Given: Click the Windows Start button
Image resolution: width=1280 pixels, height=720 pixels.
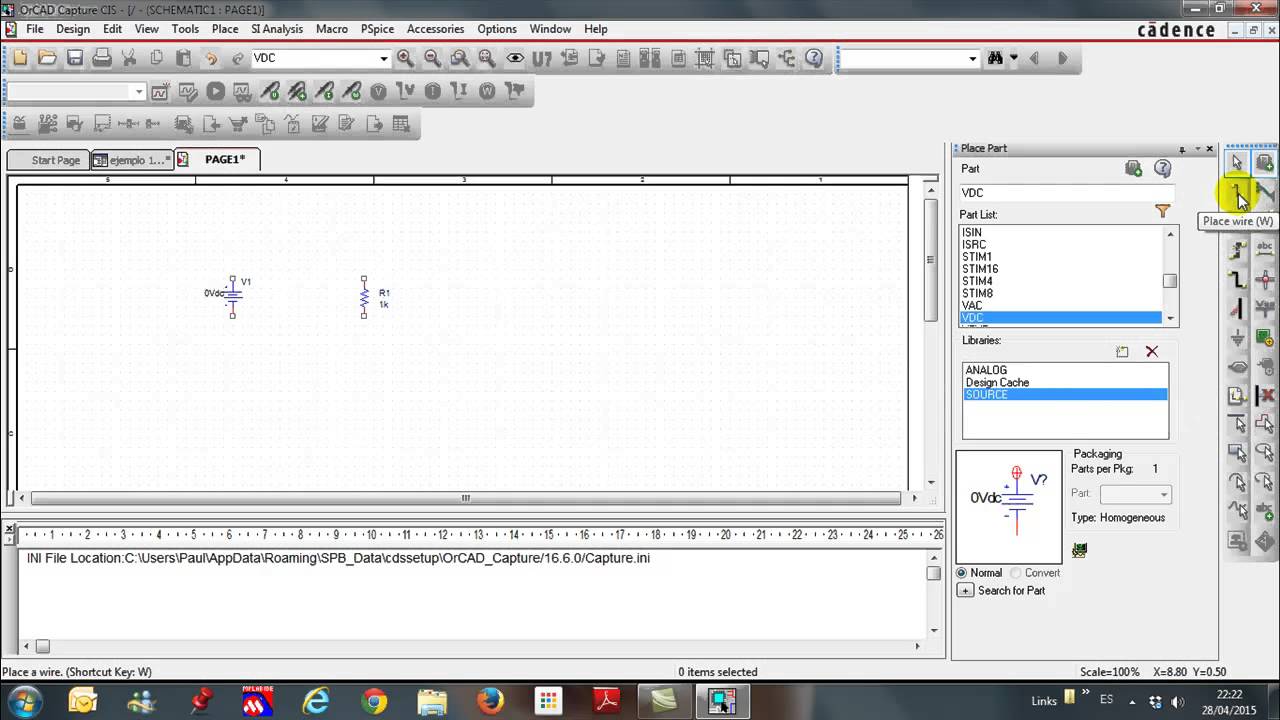Looking at the screenshot, I should pos(24,700).
